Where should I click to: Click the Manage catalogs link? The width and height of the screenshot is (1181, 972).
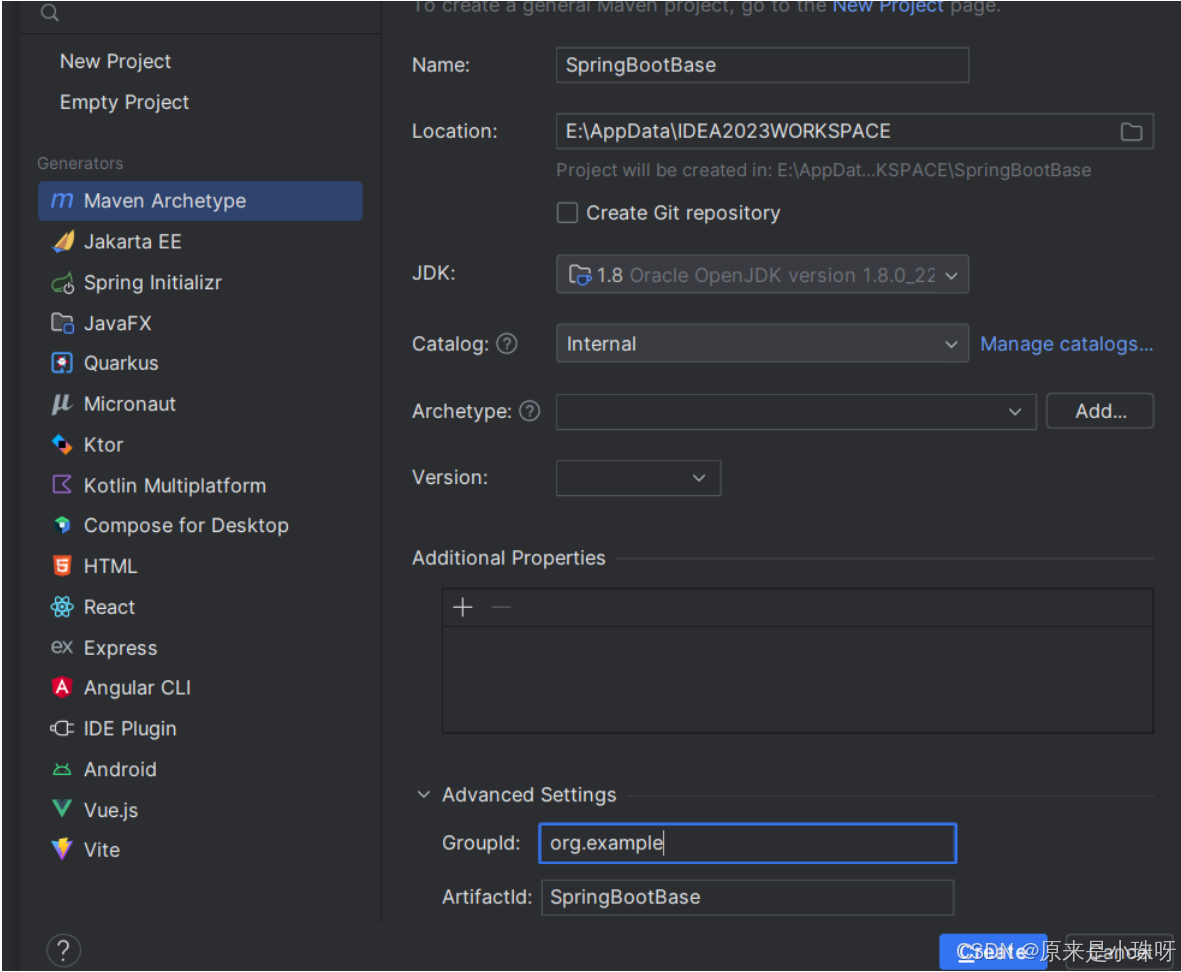click(x=1067, y=344)
